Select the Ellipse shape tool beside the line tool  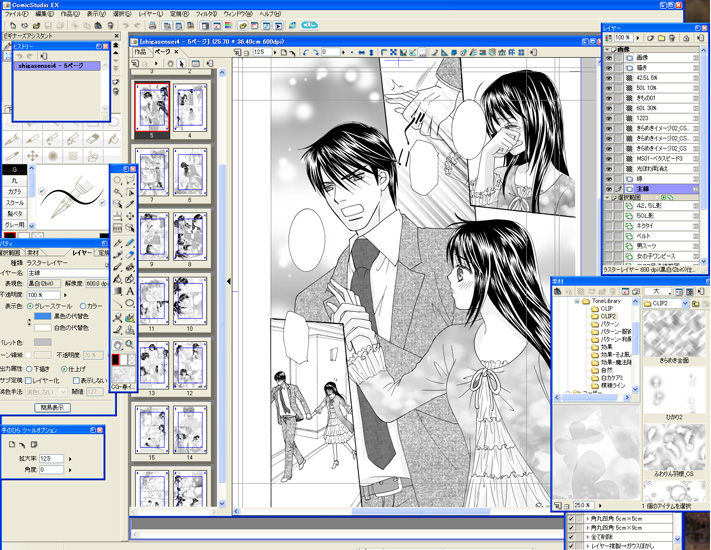[130, 303]
